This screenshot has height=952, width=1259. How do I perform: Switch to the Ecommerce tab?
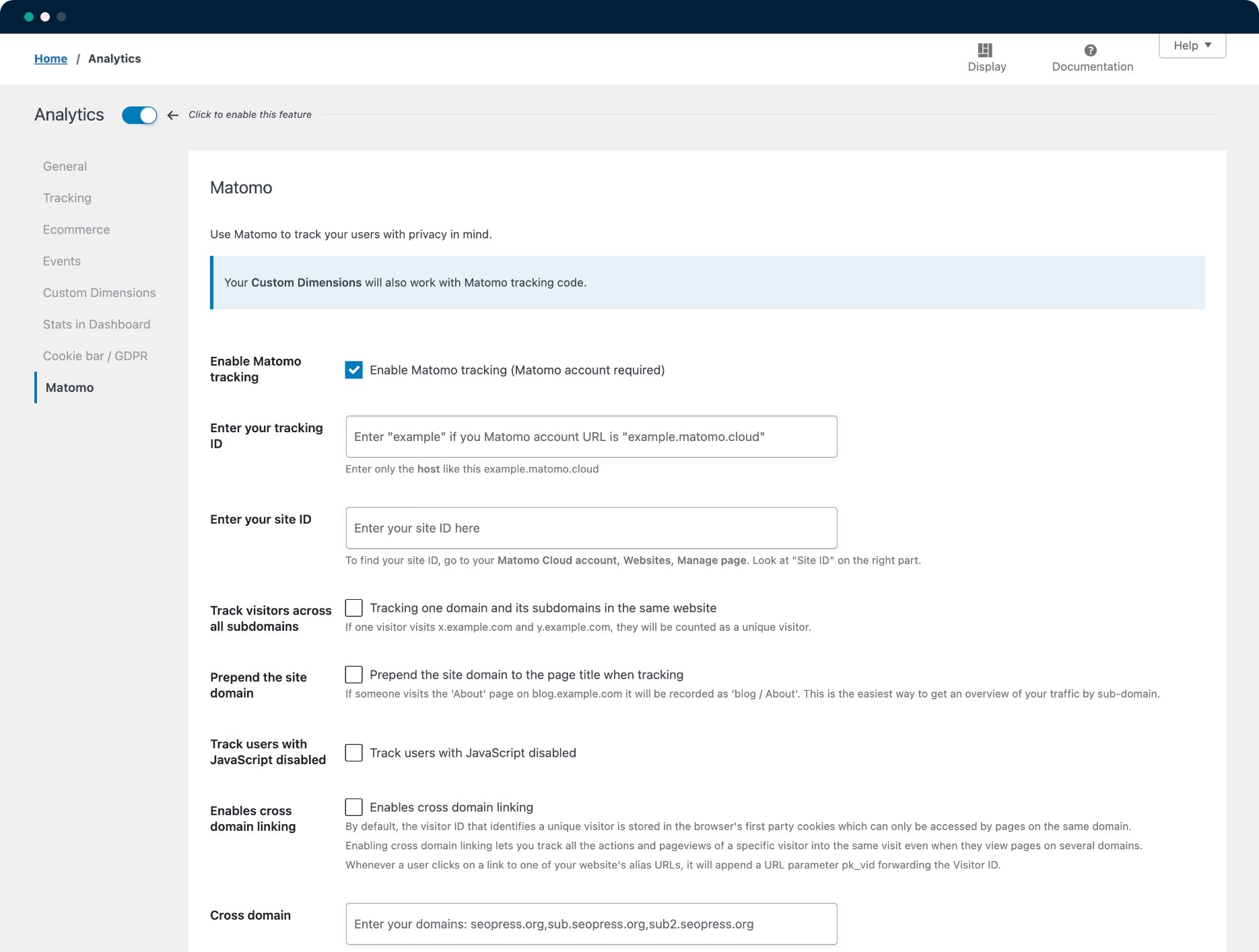[76, 230]
